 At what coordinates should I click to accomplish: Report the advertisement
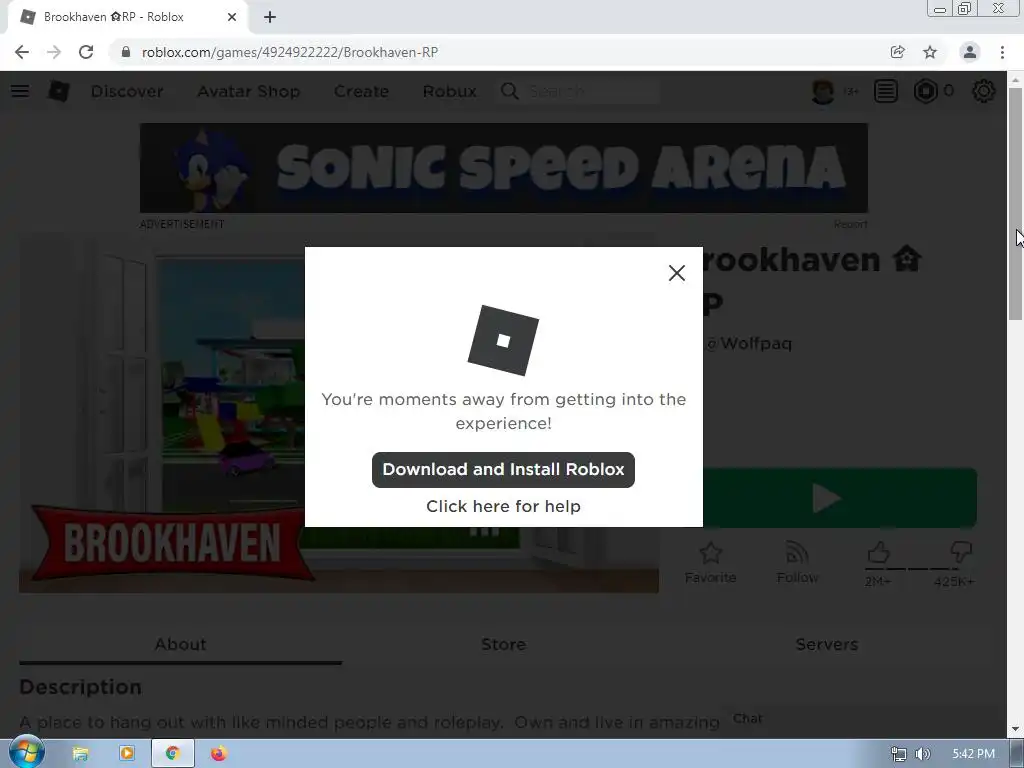[x=850, y=224]
